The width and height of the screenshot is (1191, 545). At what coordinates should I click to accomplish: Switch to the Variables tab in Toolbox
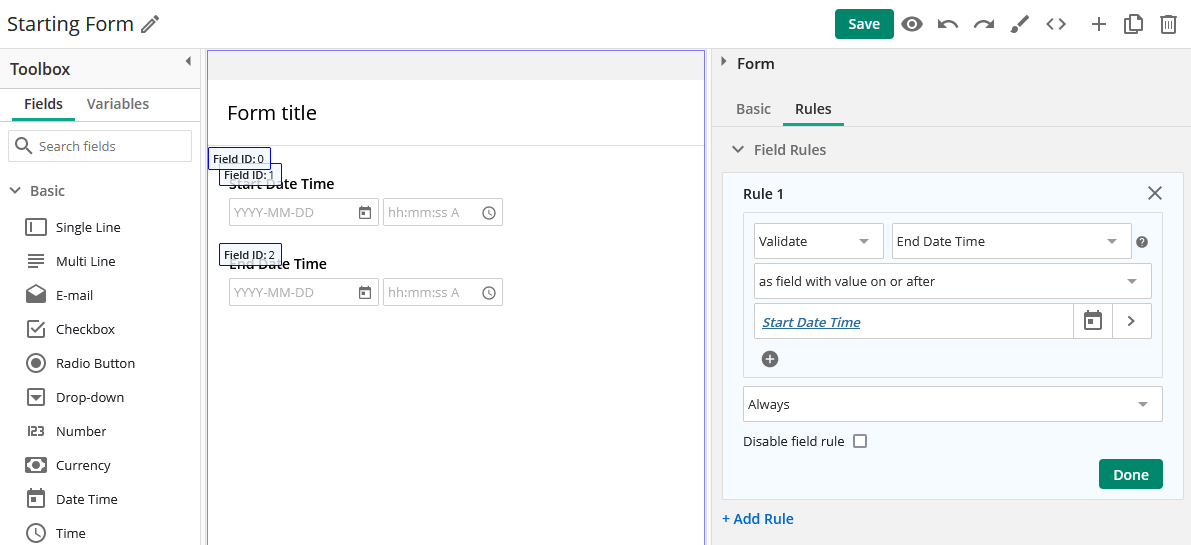tap(118, 104)
